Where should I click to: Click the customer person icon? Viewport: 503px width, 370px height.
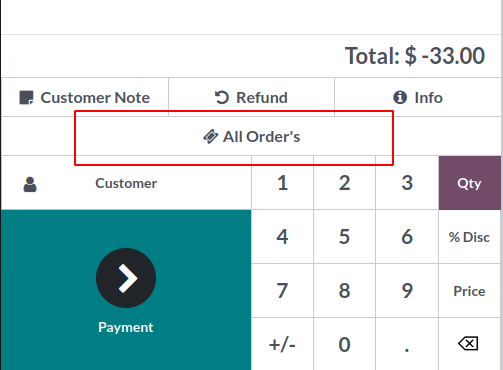coord(30,184)
